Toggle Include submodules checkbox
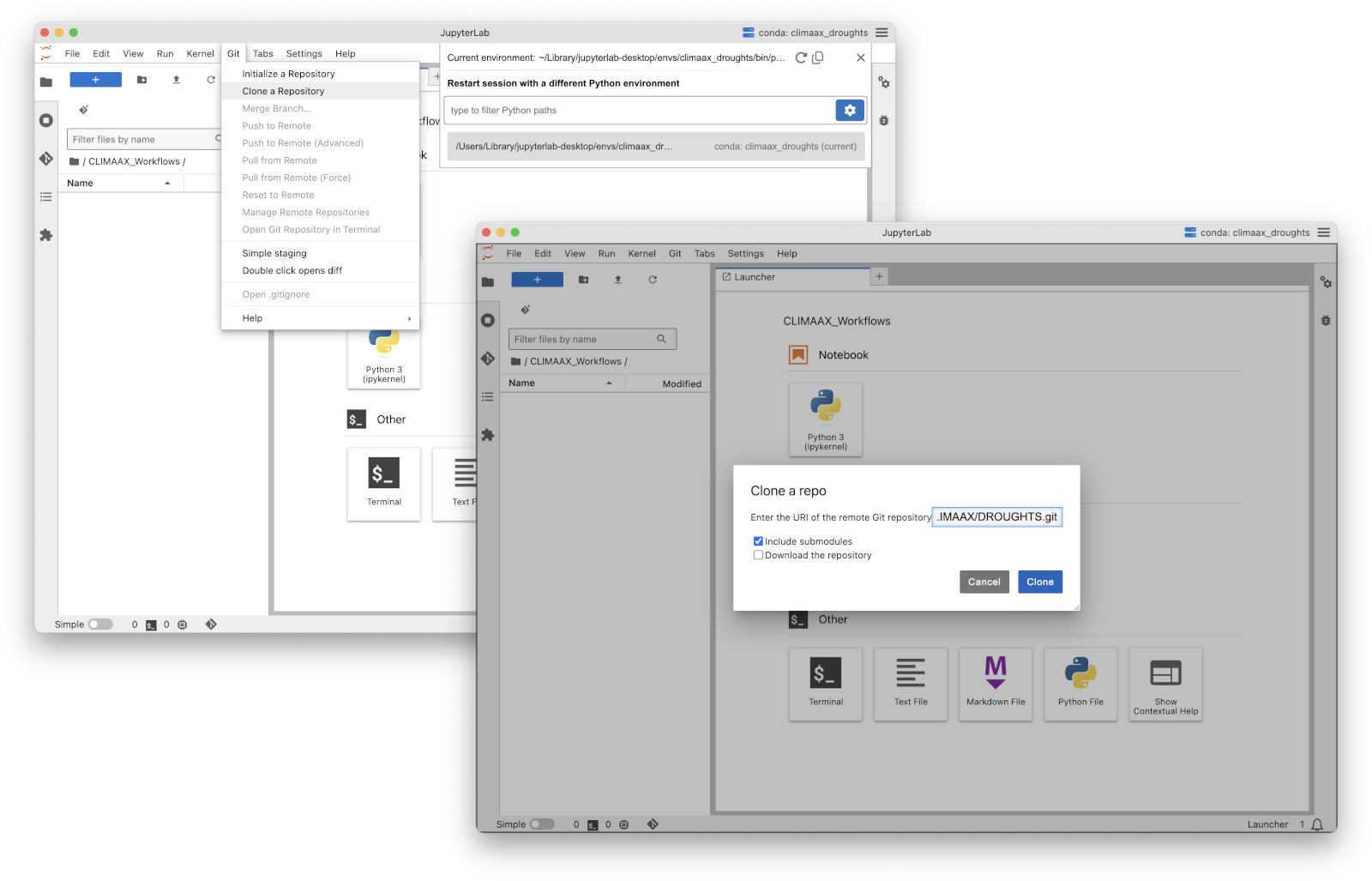 758,541
